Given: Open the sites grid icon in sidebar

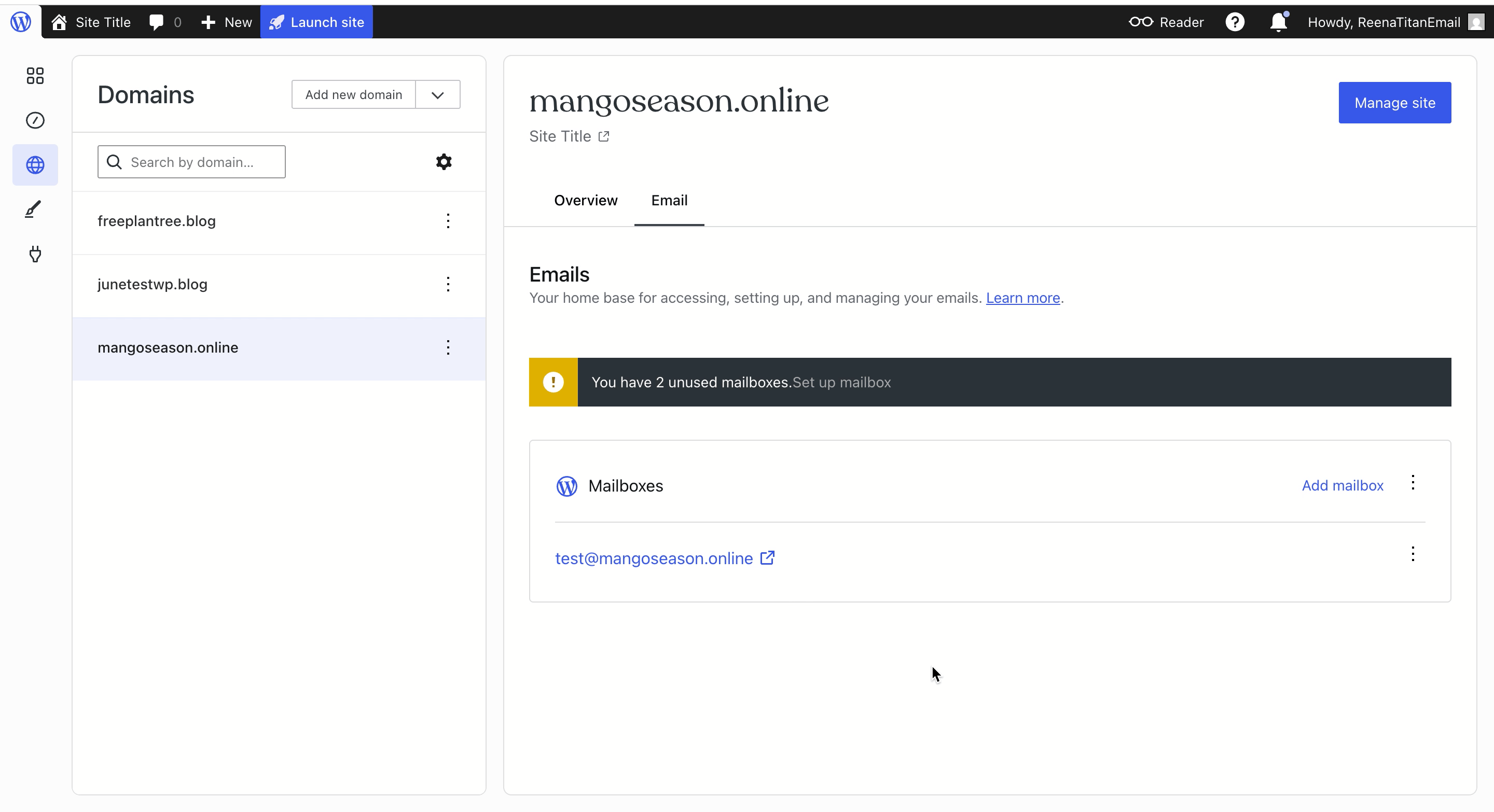Looking at the screenshot, I should pos(35,75).
